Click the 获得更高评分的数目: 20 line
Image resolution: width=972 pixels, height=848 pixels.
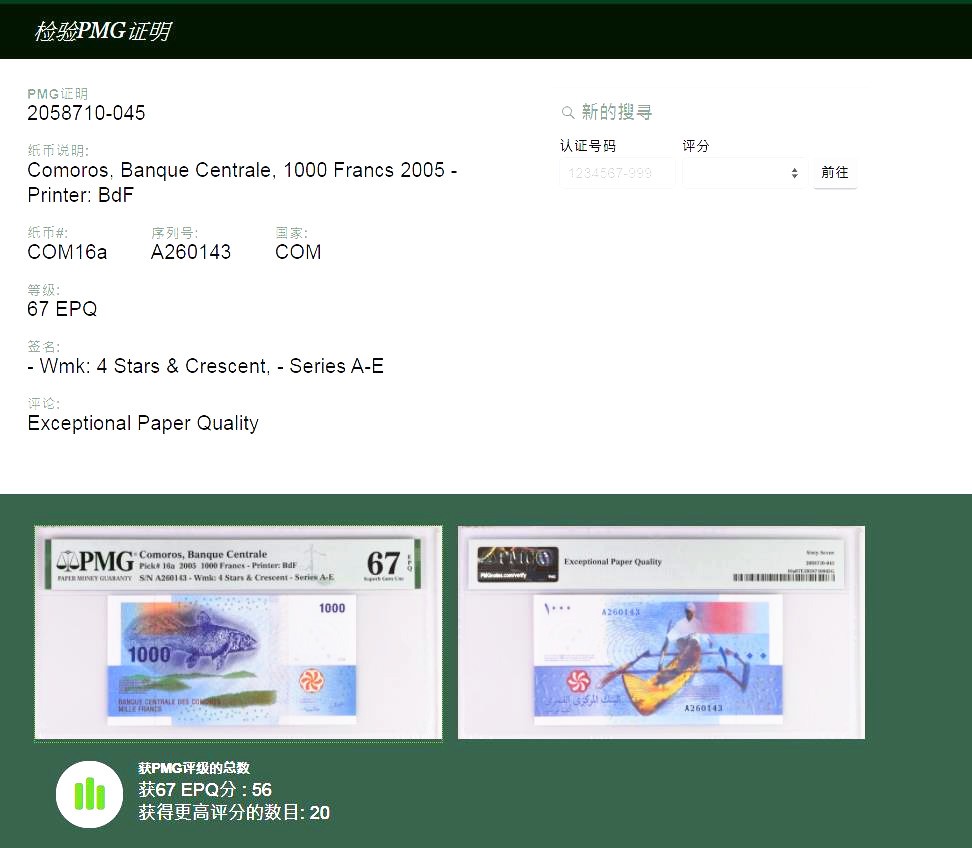click(x=234, y=812)
